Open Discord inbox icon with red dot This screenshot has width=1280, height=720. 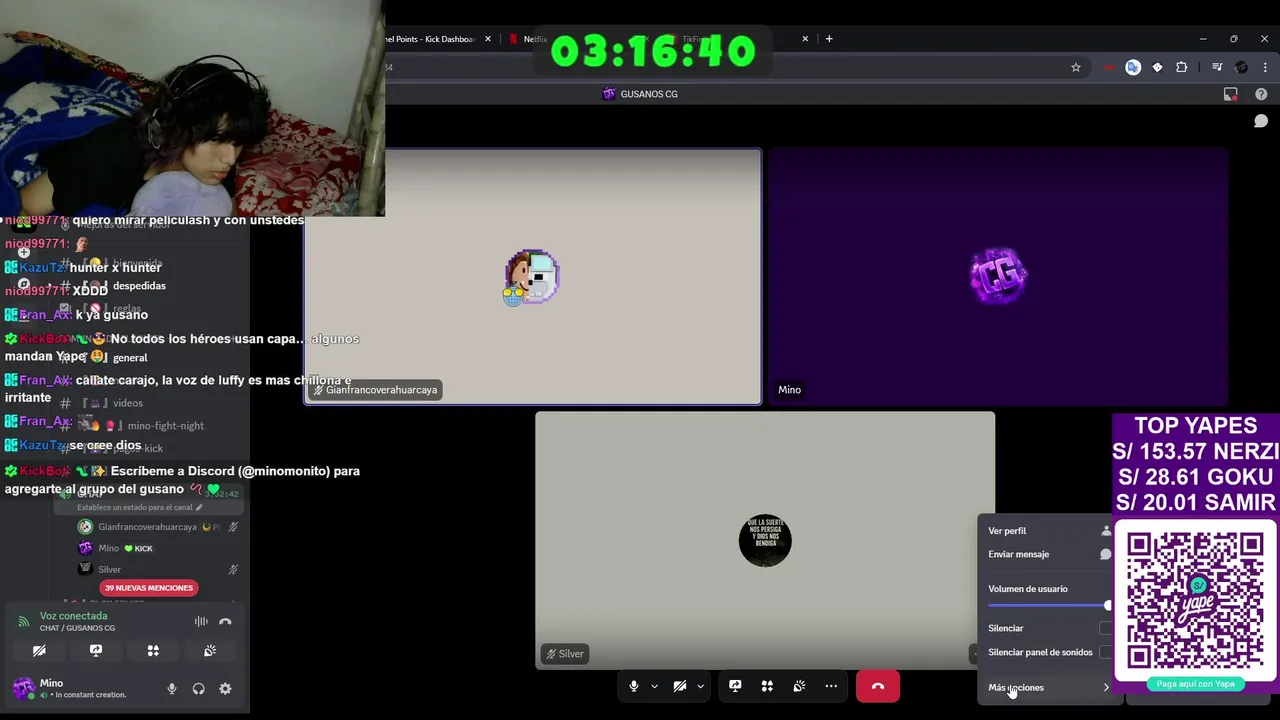point(1231,94)
